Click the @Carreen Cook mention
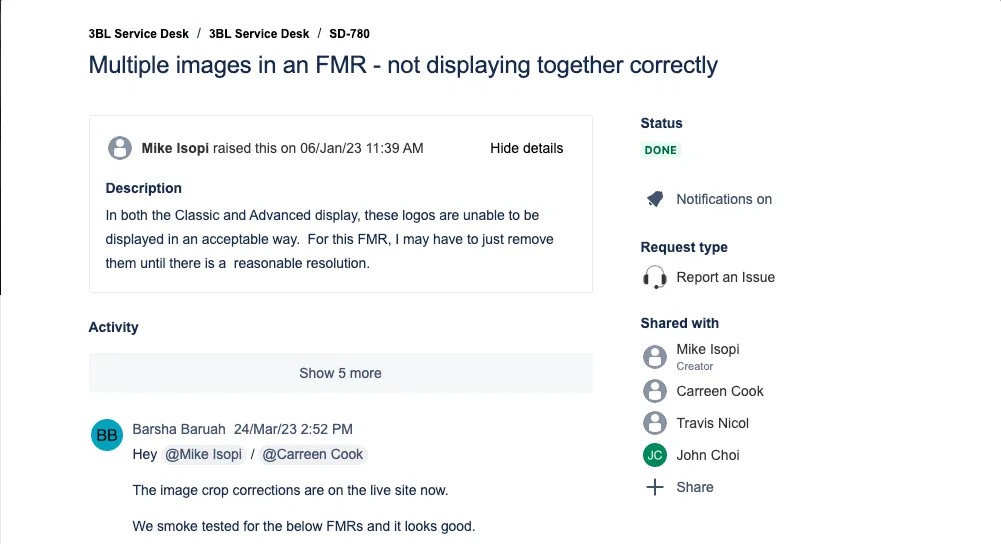 313,454
